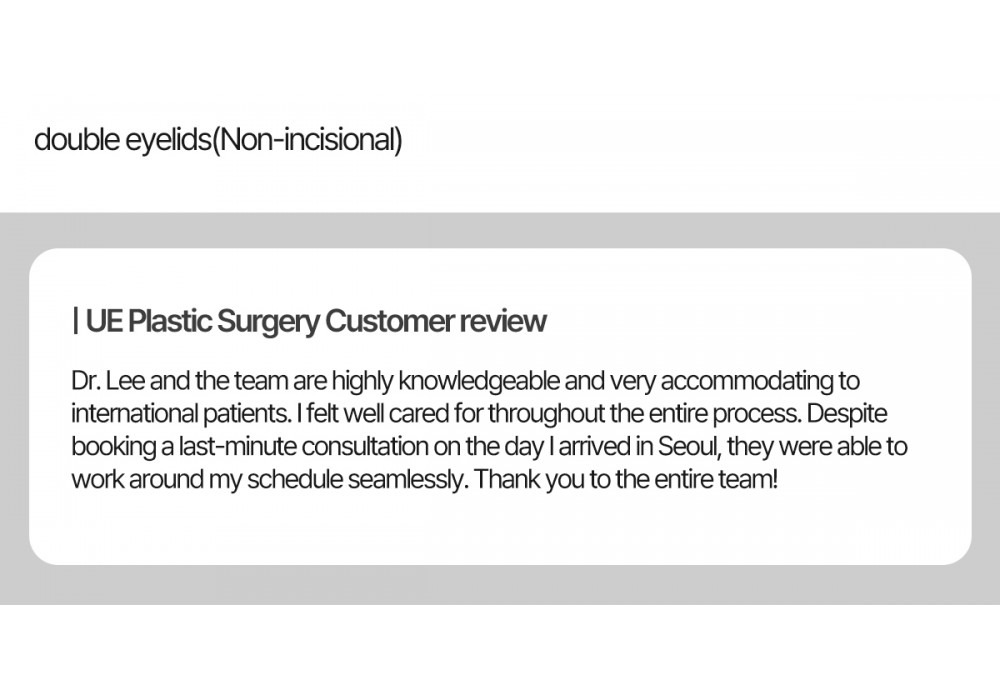Click the word 'Customer' in the title
1000x700 pixels.
tap(389, 321)
